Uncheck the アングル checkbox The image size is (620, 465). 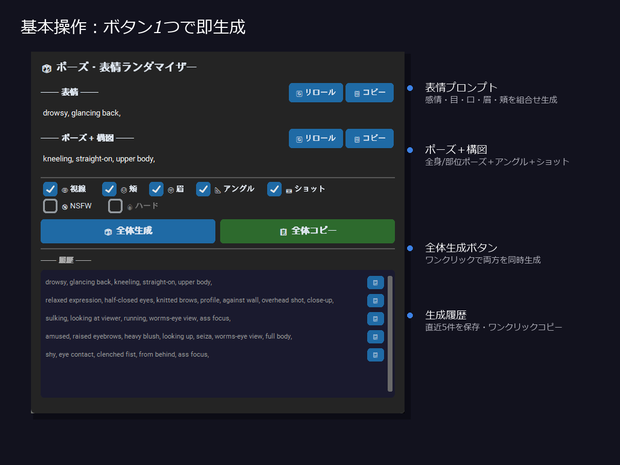pyautogui.click(x=203, y=189)
